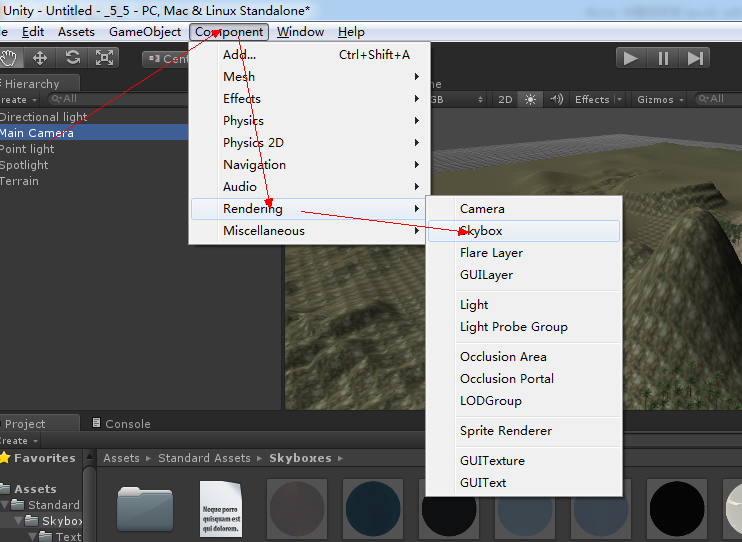Switch to the Hierarchy tab

tap(39, 83)
